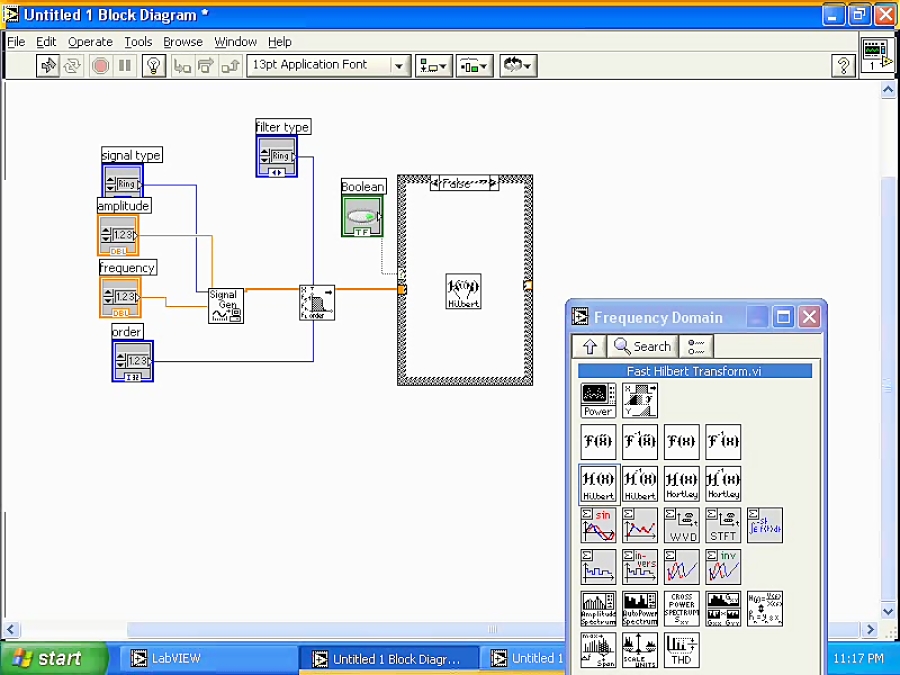Click Search in the Frequency Domain palette
900x675 pixels.
pyautogui.click(x=641, y=346)
